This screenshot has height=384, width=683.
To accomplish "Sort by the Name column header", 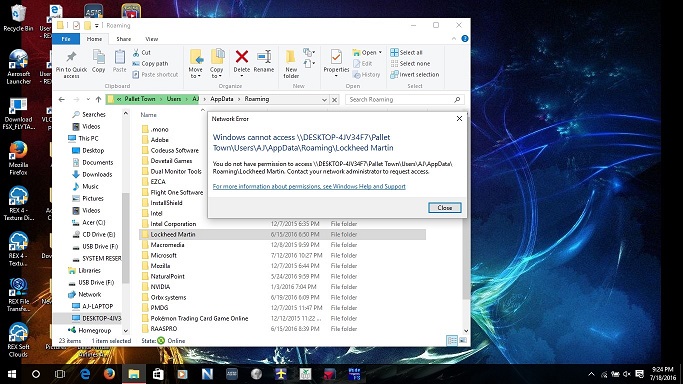I will [x=148, y=115].
